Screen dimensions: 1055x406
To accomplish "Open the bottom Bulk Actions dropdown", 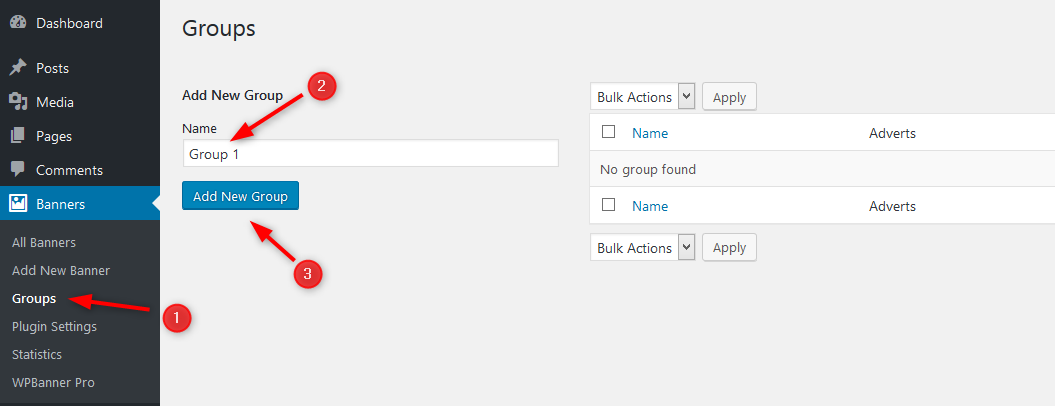I will [643, 248].
